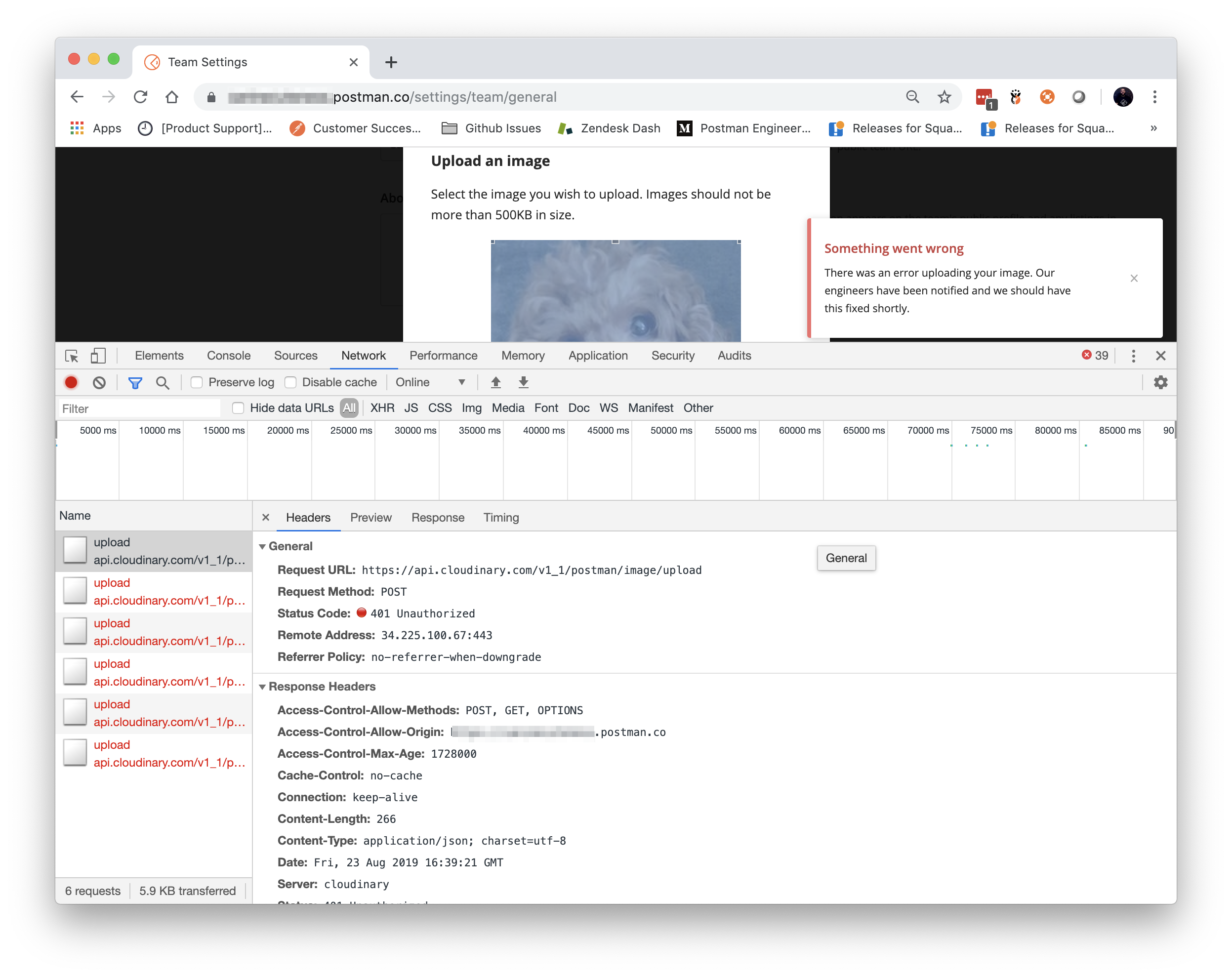The height and width of the screenshot is (977, 1232).
Task: Toggle the network filter funnel icon
Action: tap(135, 382)
